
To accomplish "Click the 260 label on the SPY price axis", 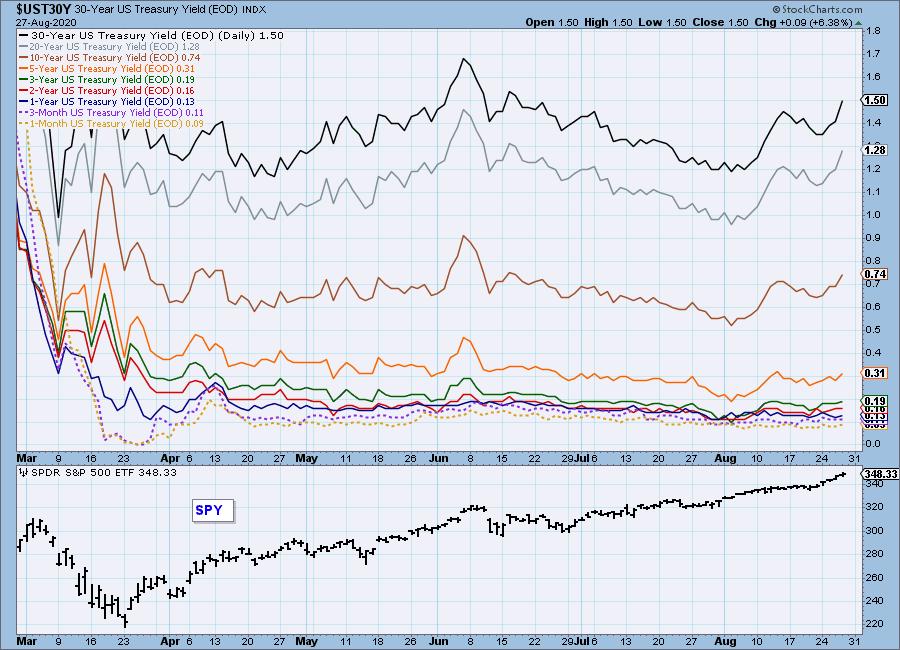I will 874,577.
